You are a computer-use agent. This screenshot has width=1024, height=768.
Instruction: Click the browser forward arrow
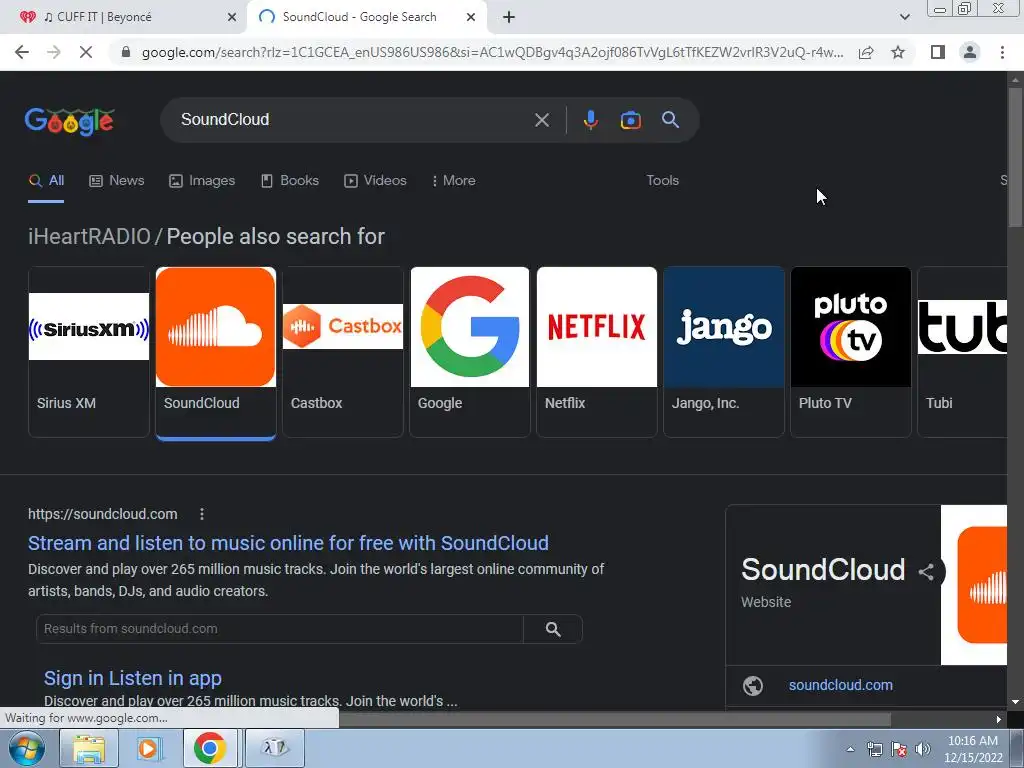pos(54,52)
